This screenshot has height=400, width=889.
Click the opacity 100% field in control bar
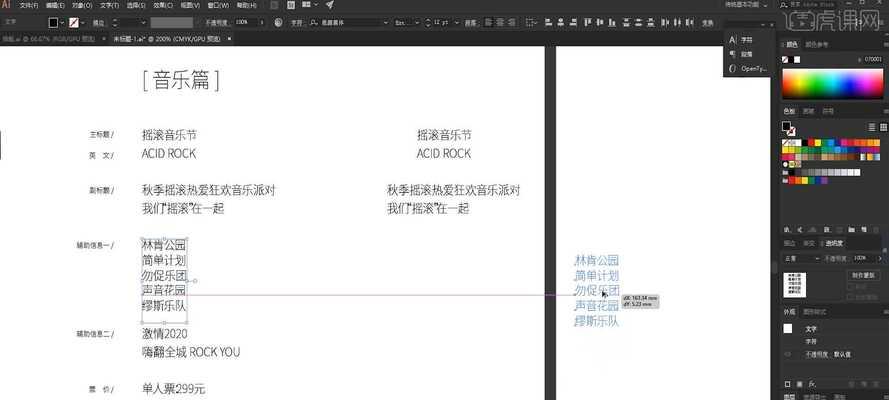click(x=245, y=23)
